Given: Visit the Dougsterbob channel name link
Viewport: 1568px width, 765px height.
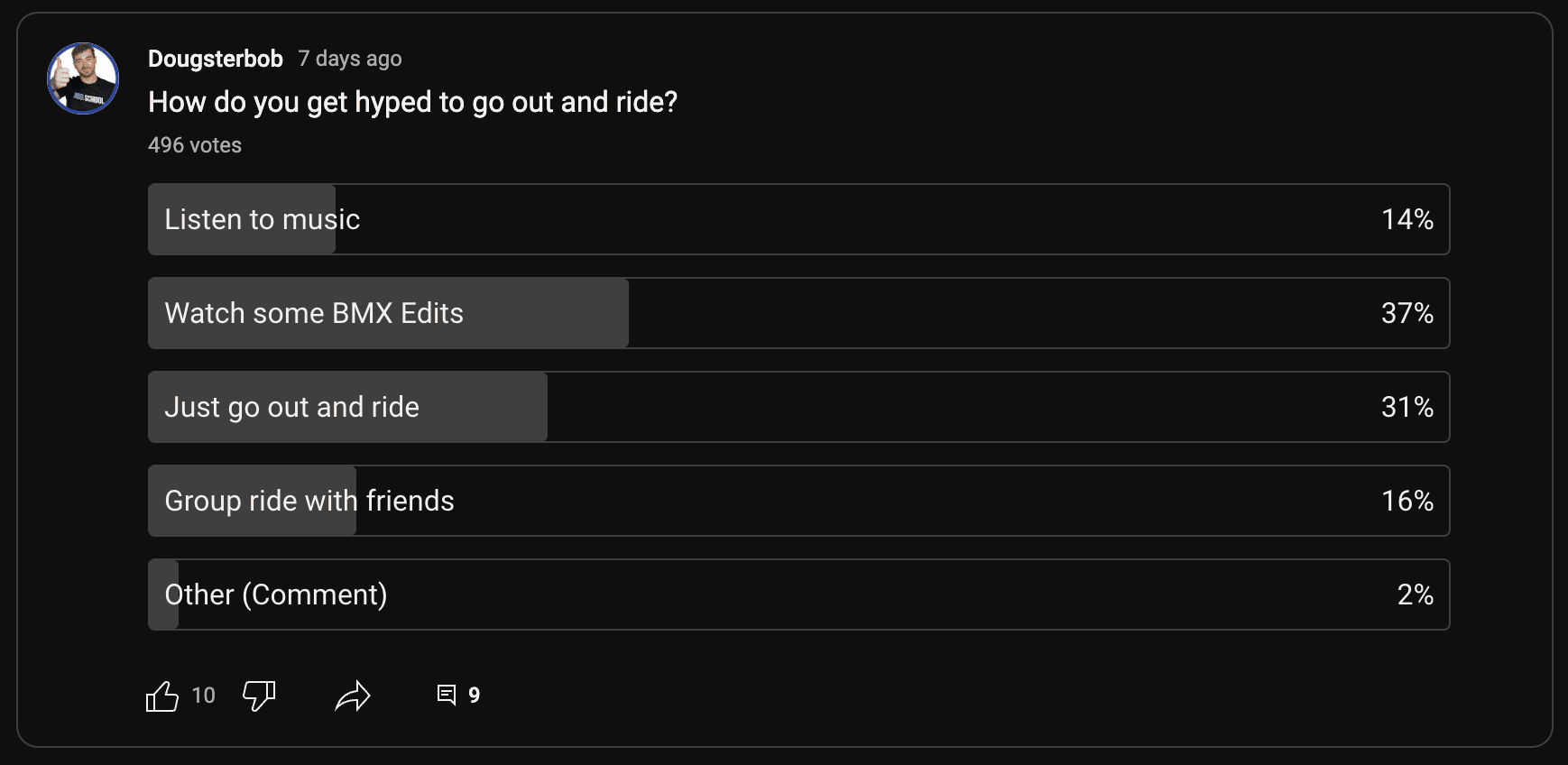Looking at the screenshot, I should (216, 59).
